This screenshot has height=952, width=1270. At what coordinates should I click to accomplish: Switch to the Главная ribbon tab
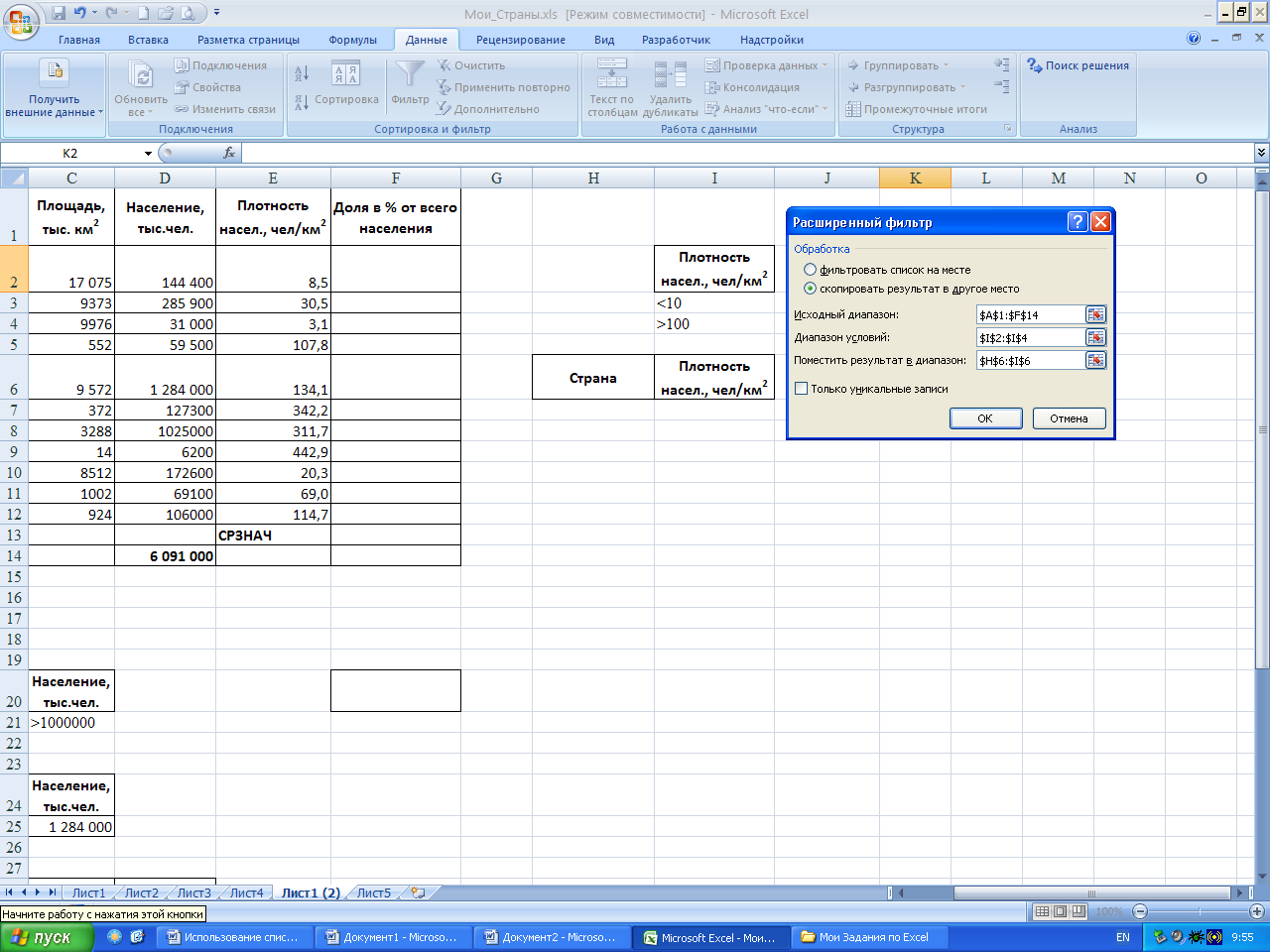pyautogui.click(x=79, y=40)
